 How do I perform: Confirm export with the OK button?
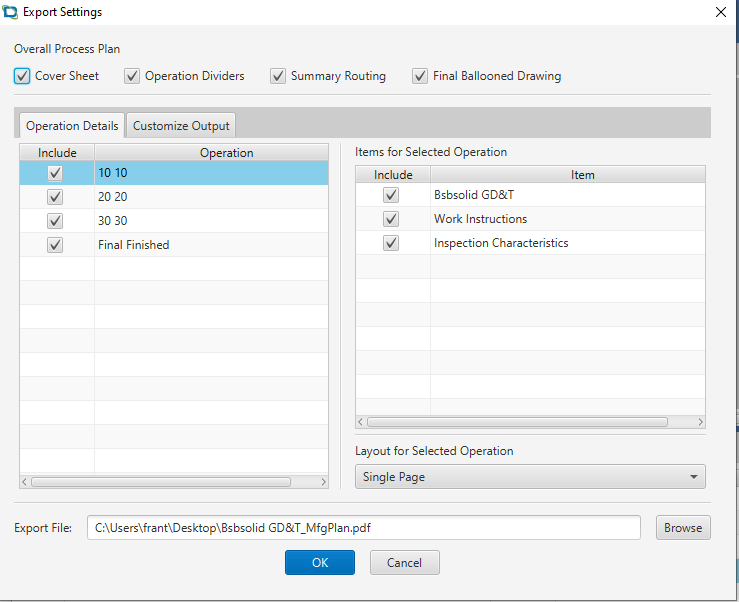click(320, 562)
